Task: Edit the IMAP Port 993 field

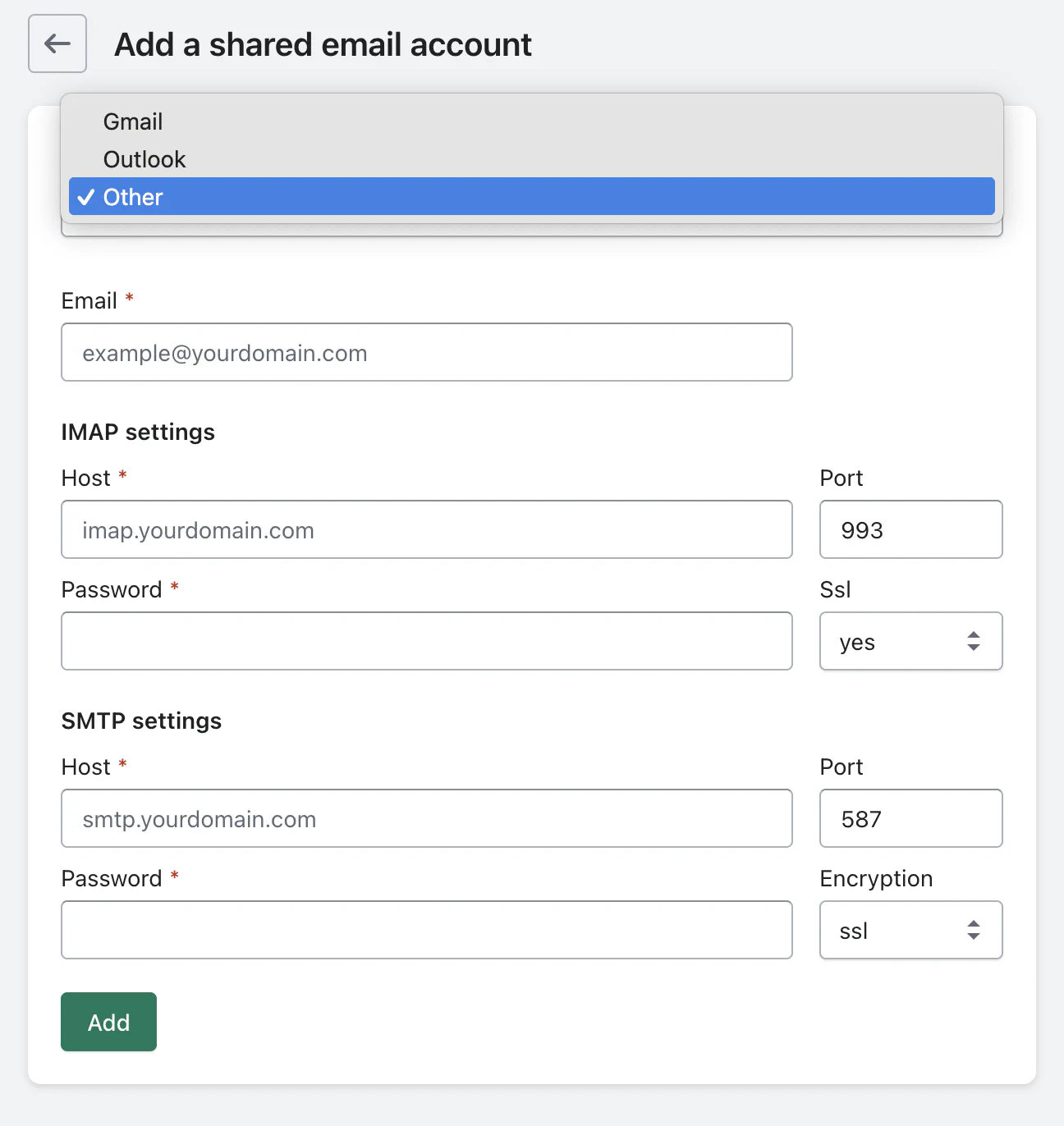Action: (911, 529)
